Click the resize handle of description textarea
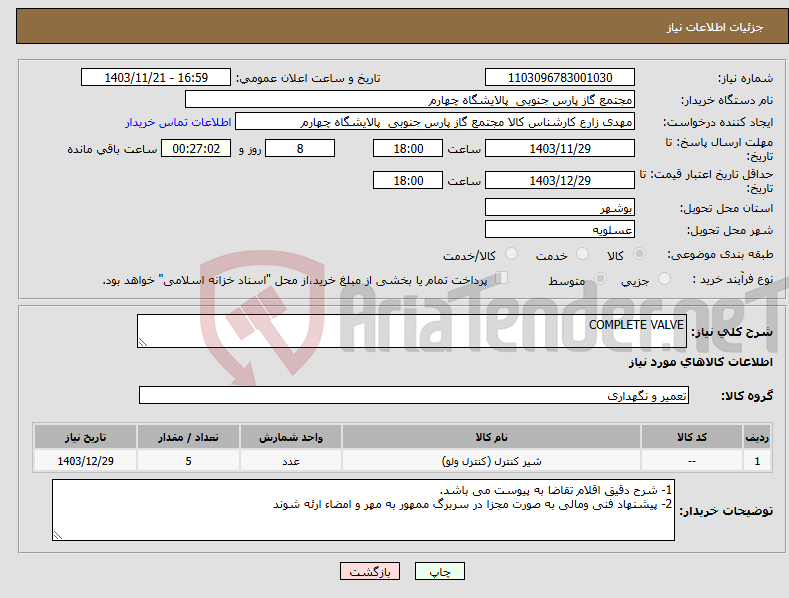Image resolution: width=789 pixels, height=598 pixels. [x=143, y=342]
